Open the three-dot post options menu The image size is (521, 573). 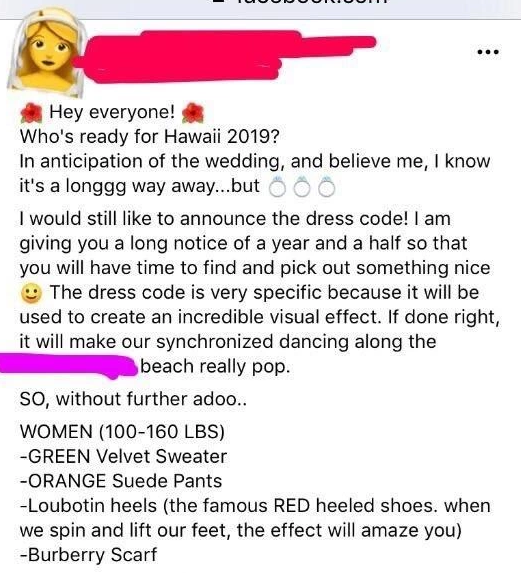488,52
